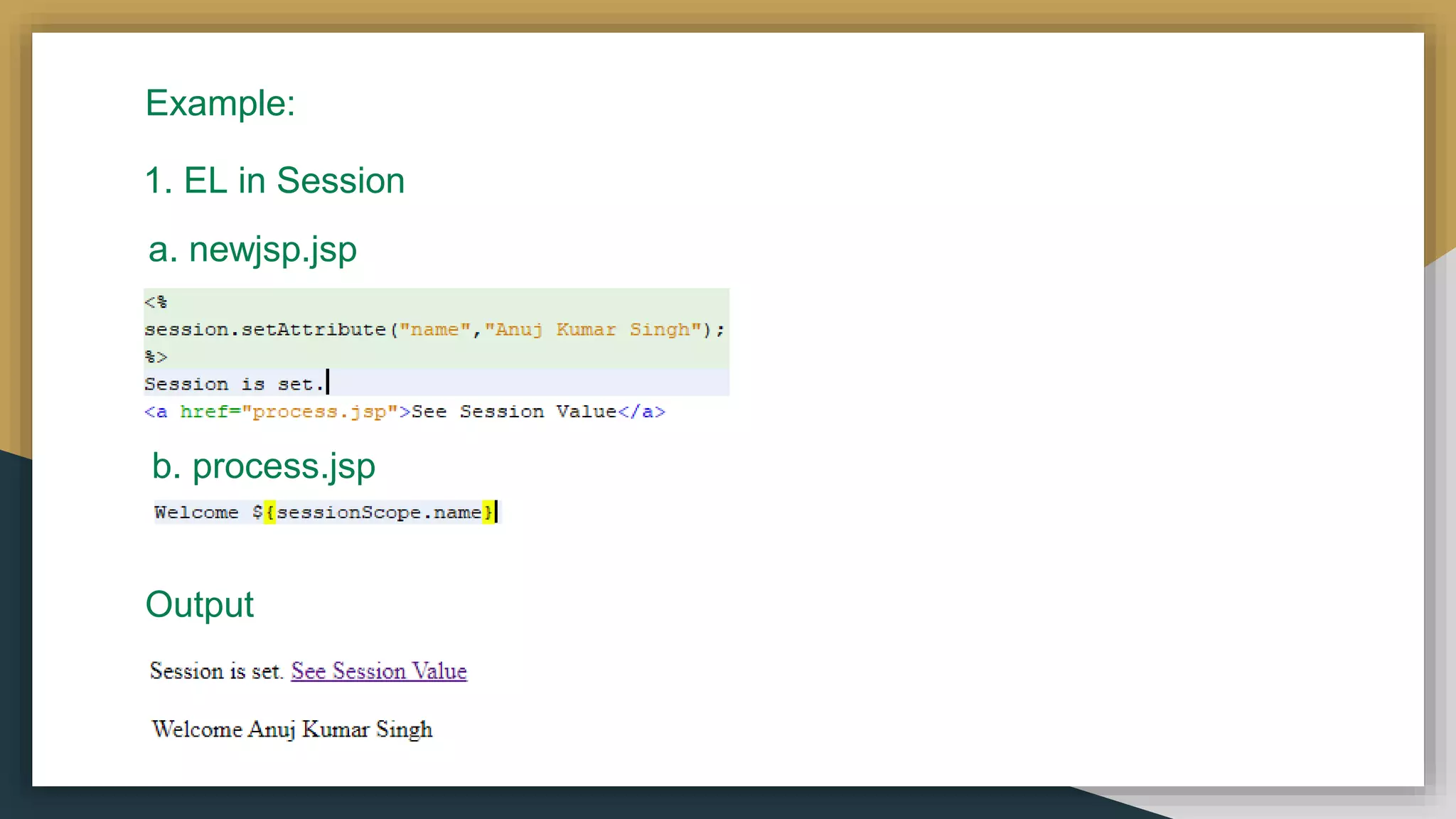Viewport: 1456px width, 819px height.
Task: Click the opening '<%' scriptlet tag
Action: [x=156, y=302]
